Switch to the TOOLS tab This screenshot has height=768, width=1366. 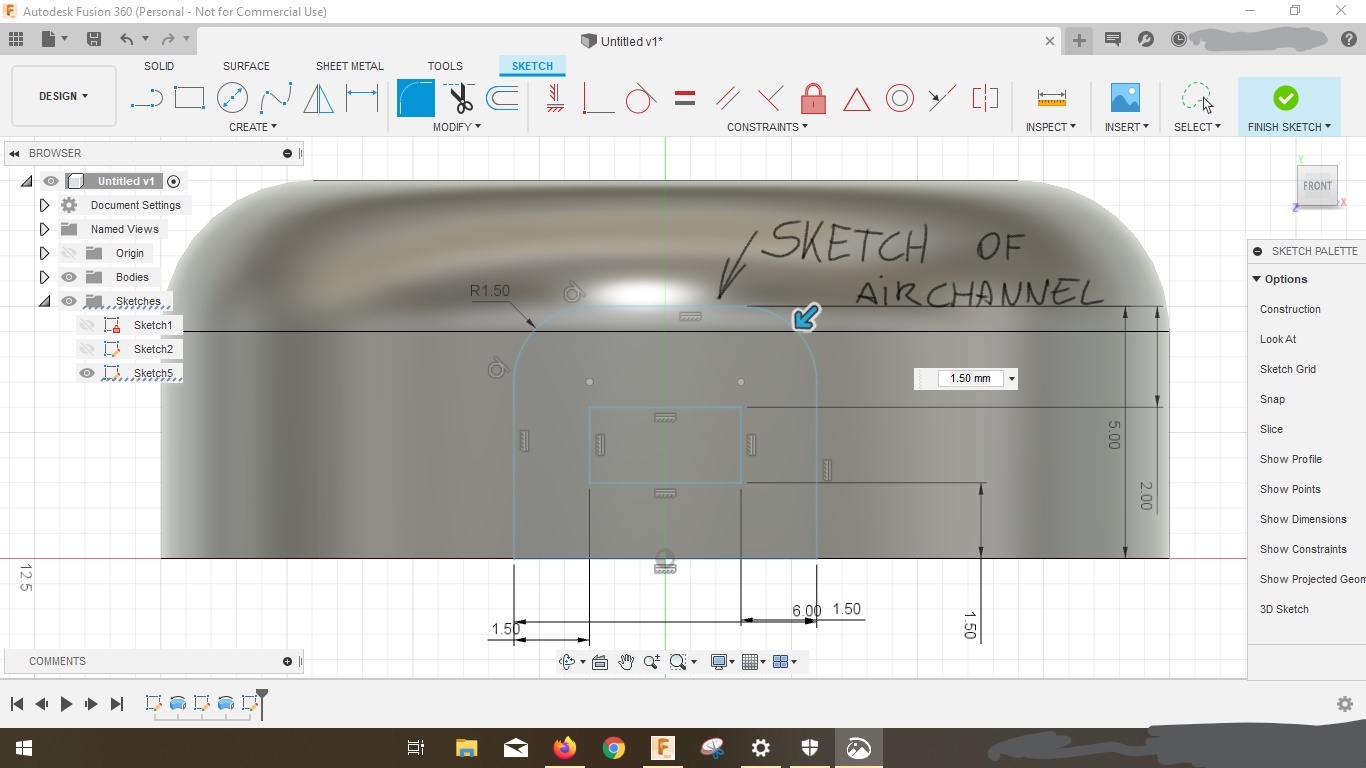[445, 66]
